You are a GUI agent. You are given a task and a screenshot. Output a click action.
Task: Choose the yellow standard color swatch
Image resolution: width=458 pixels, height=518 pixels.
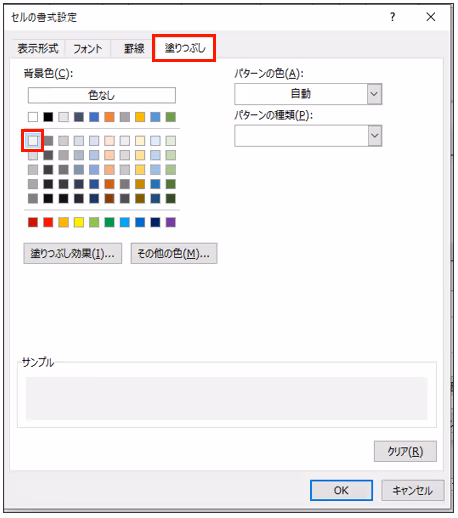79,222
